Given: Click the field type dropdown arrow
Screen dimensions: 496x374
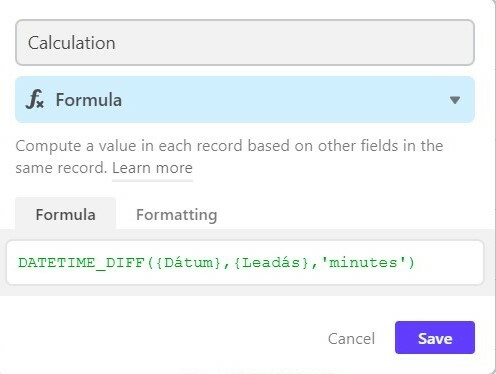Looking at the screenshot, I should pos(455,100).
